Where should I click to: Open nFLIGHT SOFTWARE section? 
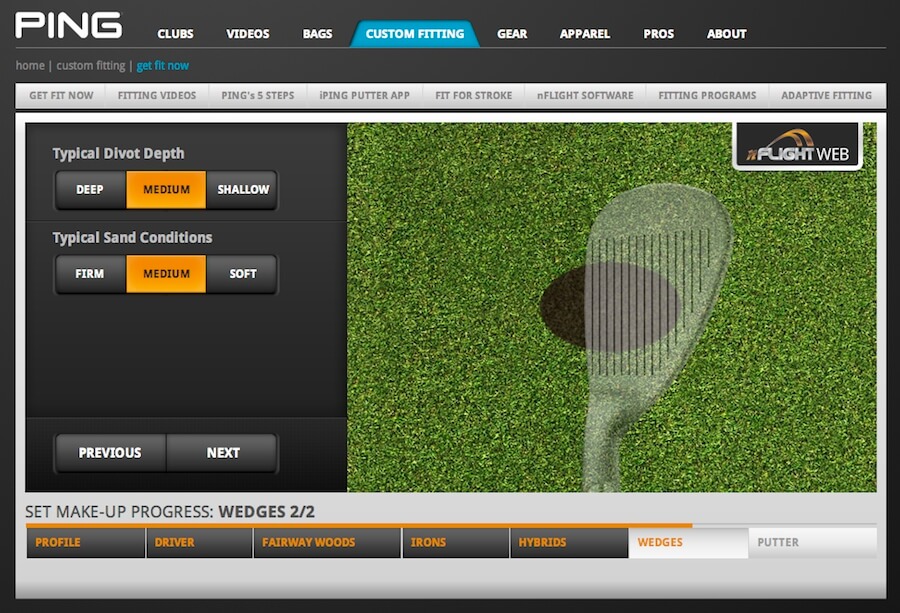582,95
